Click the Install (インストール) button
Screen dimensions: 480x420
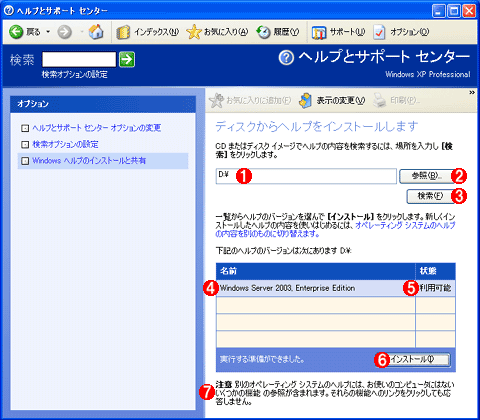pos(416,360)
